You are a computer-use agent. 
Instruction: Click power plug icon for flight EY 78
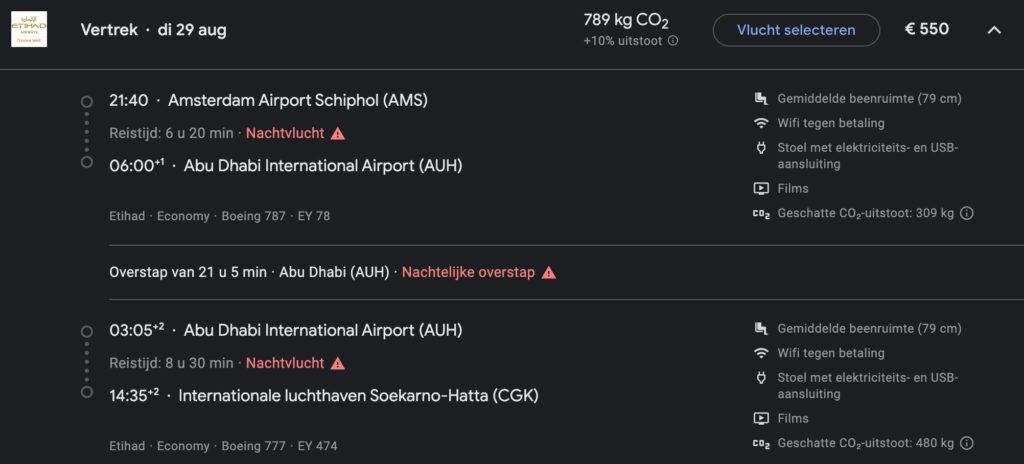pos(761,149)
